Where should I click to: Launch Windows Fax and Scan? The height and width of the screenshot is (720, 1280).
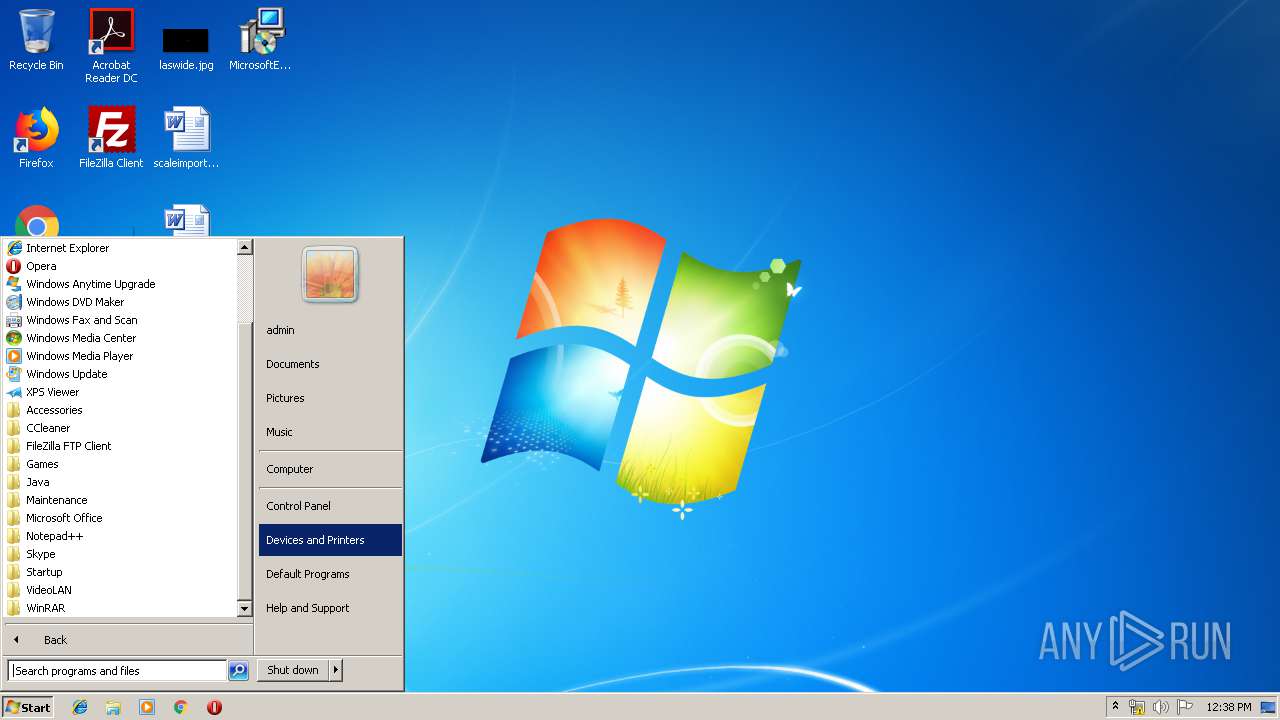(120, 320)
